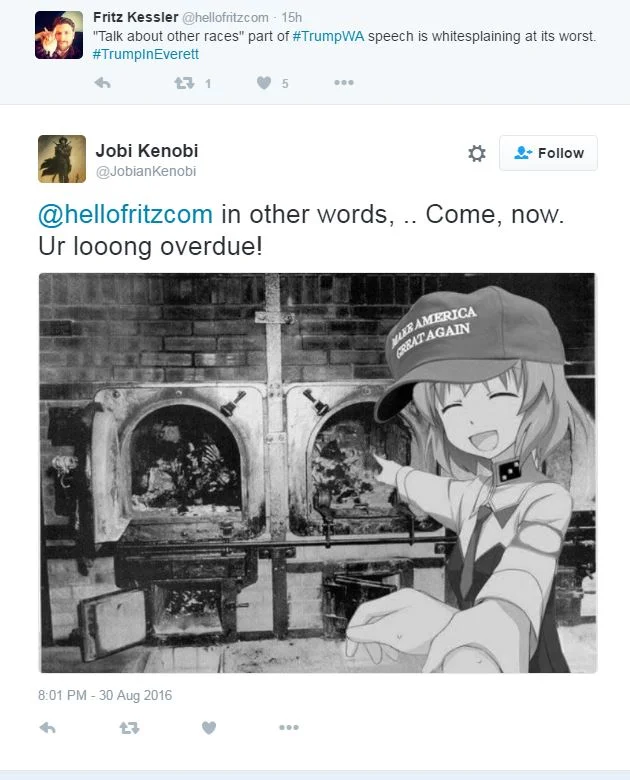Open the @hellofritzcom mention link
This screenshot has height=780, width=630.
(125, 214)
